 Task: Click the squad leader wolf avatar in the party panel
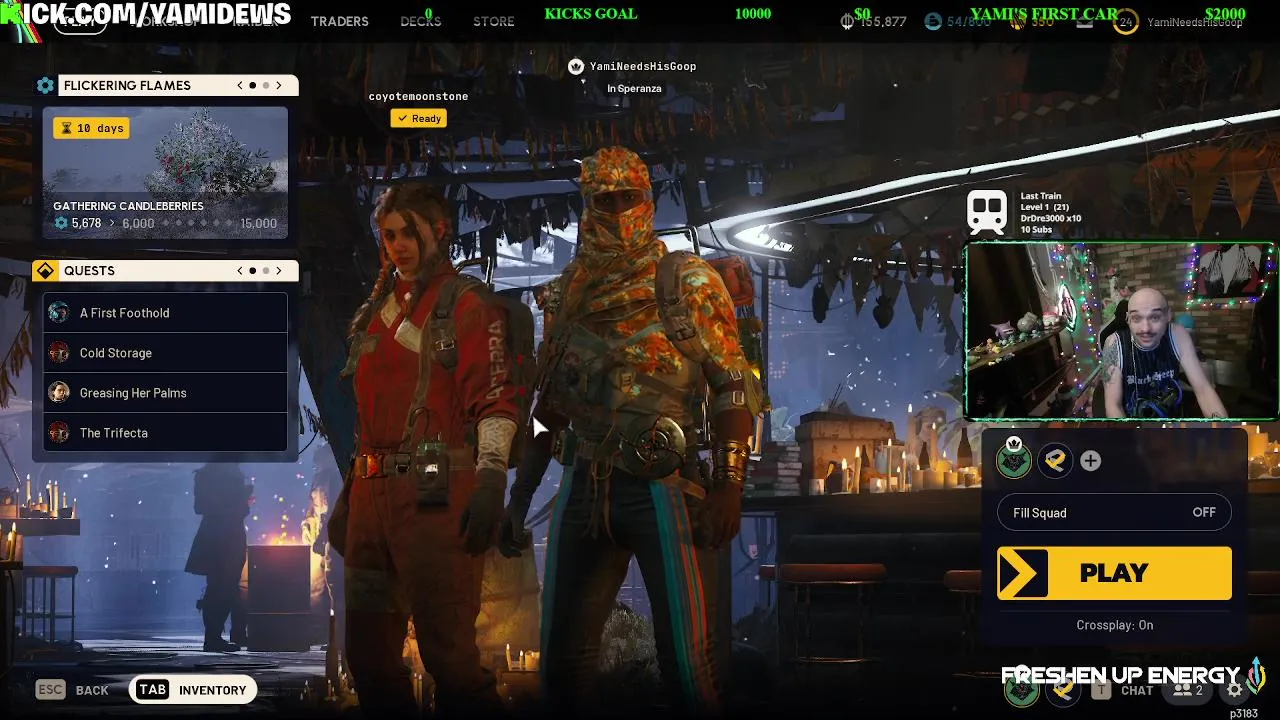[x=1014, y=460]
